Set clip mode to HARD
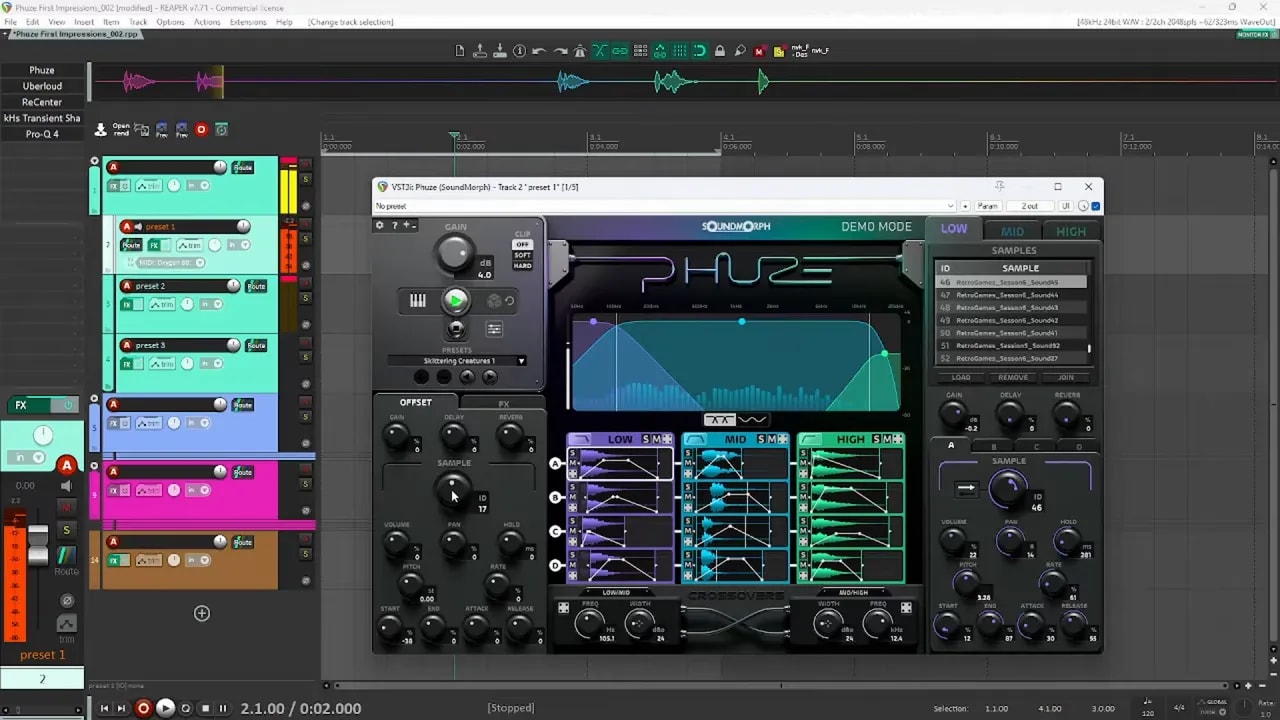Screen dimensions: 1280x720 522,265
